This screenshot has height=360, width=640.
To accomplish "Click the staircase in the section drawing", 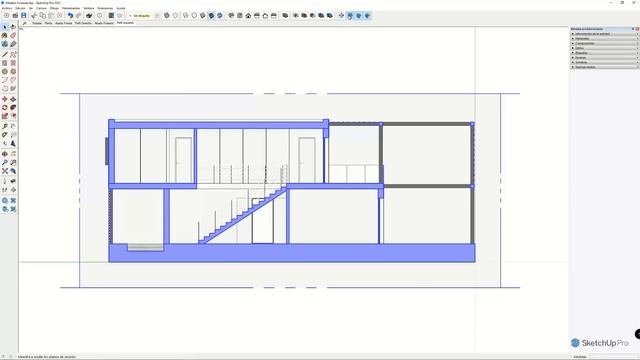I will coord(242,215).
